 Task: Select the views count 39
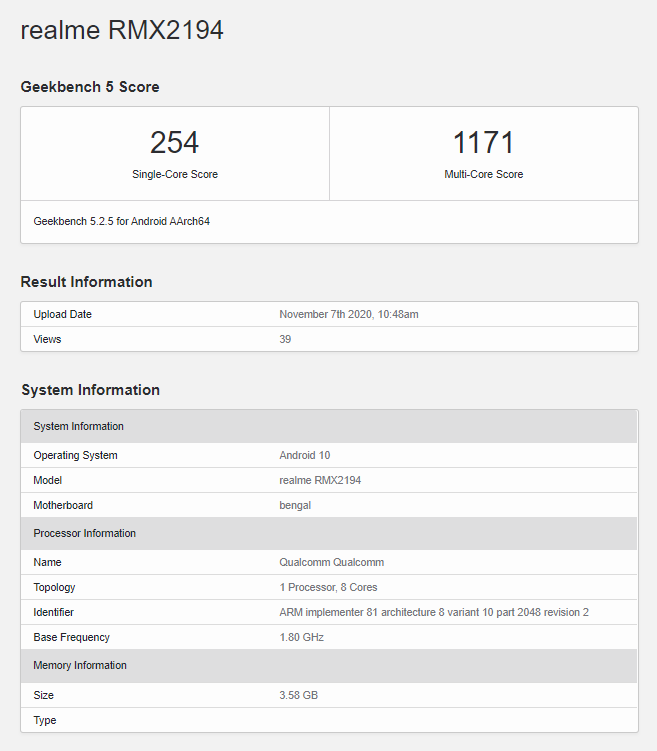(x=285, y=339)
